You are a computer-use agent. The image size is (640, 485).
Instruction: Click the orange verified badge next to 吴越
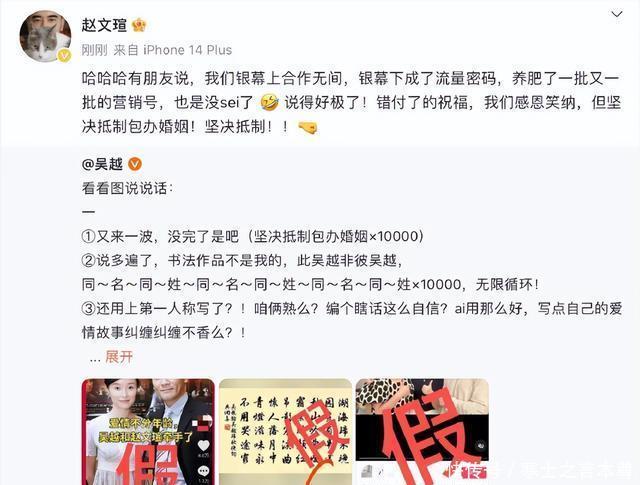click(x=135, y=164)
